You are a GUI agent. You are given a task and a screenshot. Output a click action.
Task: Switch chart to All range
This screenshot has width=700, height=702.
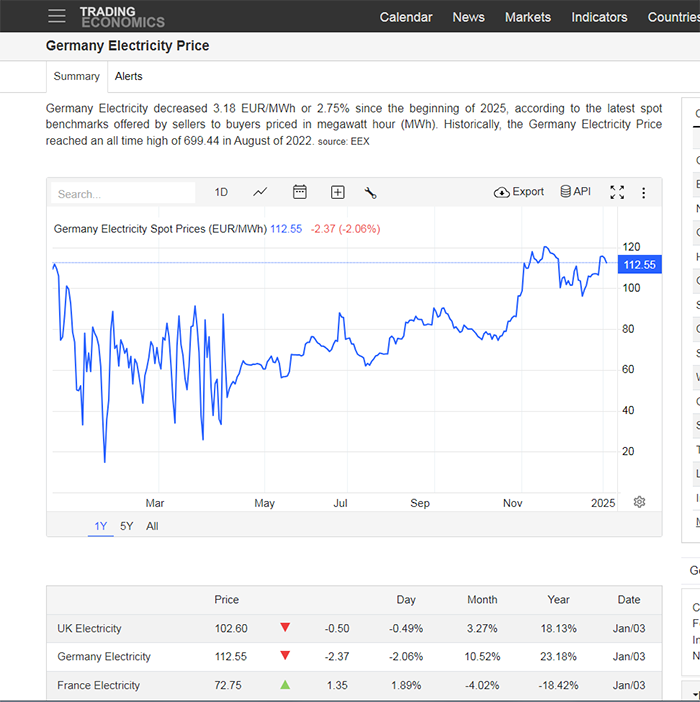click(x=152, y=526)
